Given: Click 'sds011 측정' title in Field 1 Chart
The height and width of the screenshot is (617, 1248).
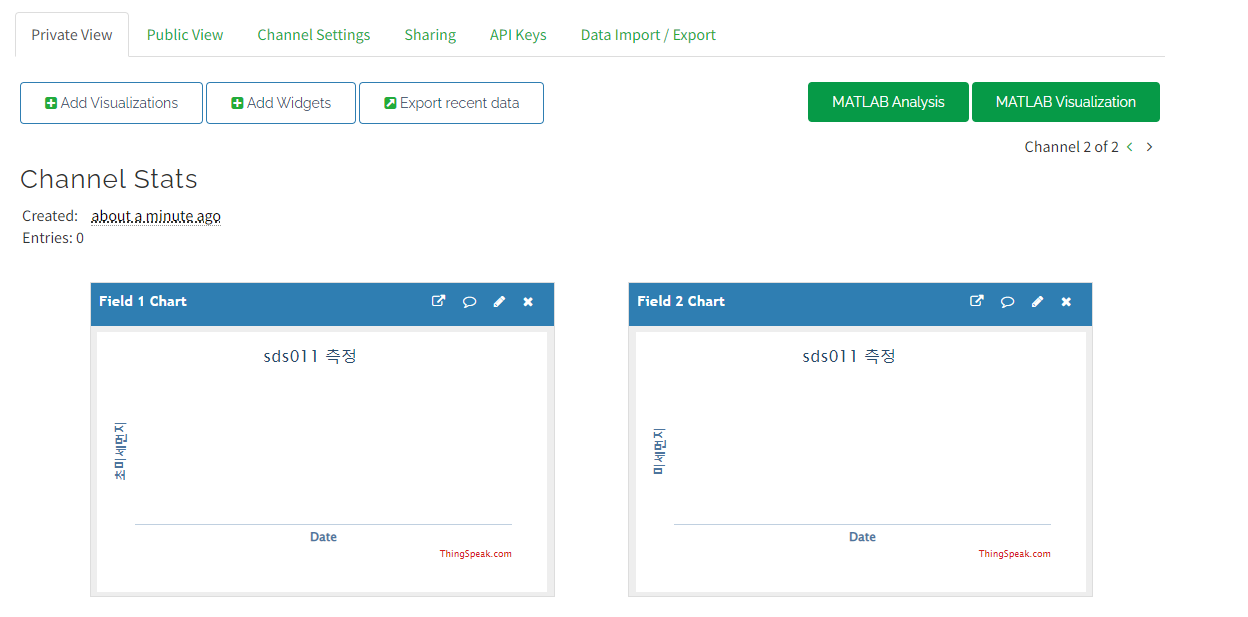Looking at the screenshot, I should point(310,356).
